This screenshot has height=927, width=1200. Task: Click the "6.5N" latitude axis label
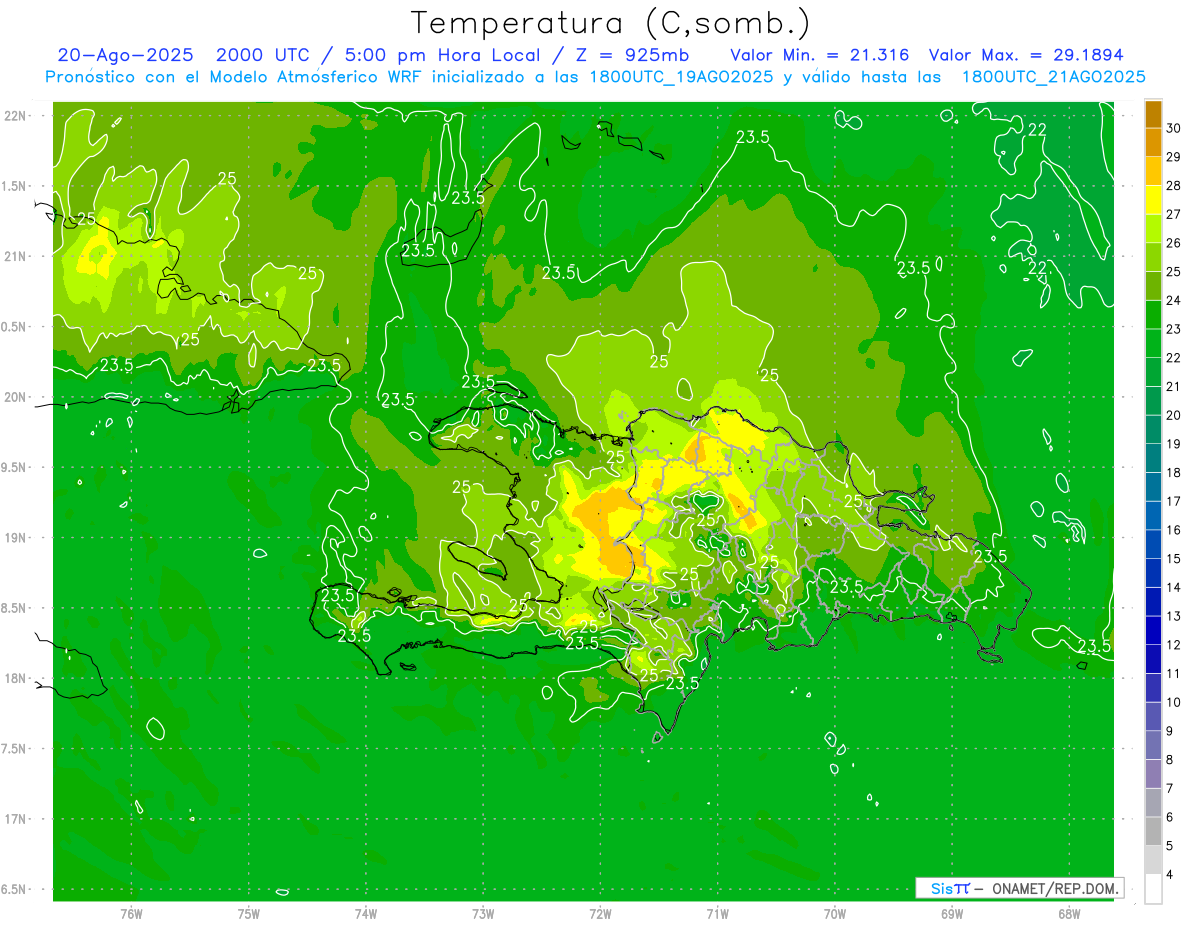pyautogui.click(x=15, y=889)
